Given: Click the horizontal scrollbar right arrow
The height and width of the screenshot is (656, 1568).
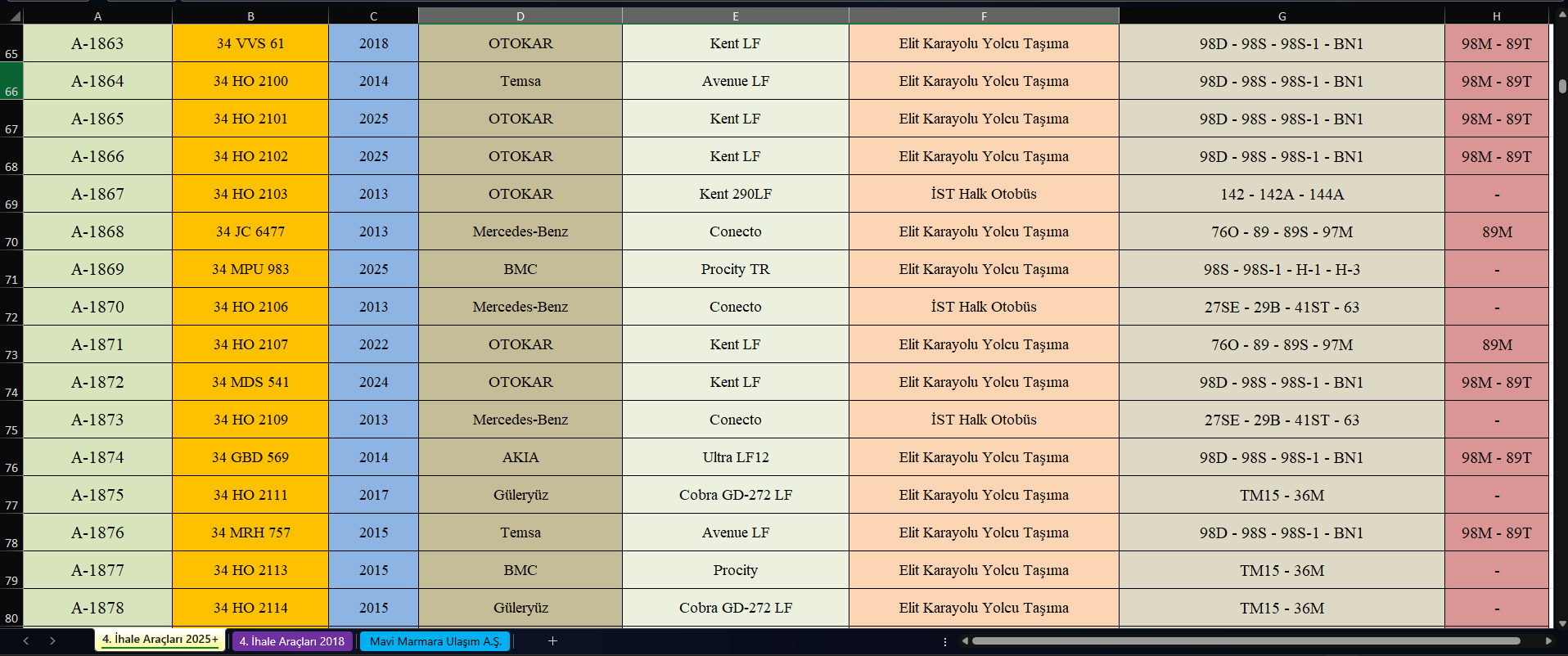Looking at the screenshot, I should (x=1548, y=641).
